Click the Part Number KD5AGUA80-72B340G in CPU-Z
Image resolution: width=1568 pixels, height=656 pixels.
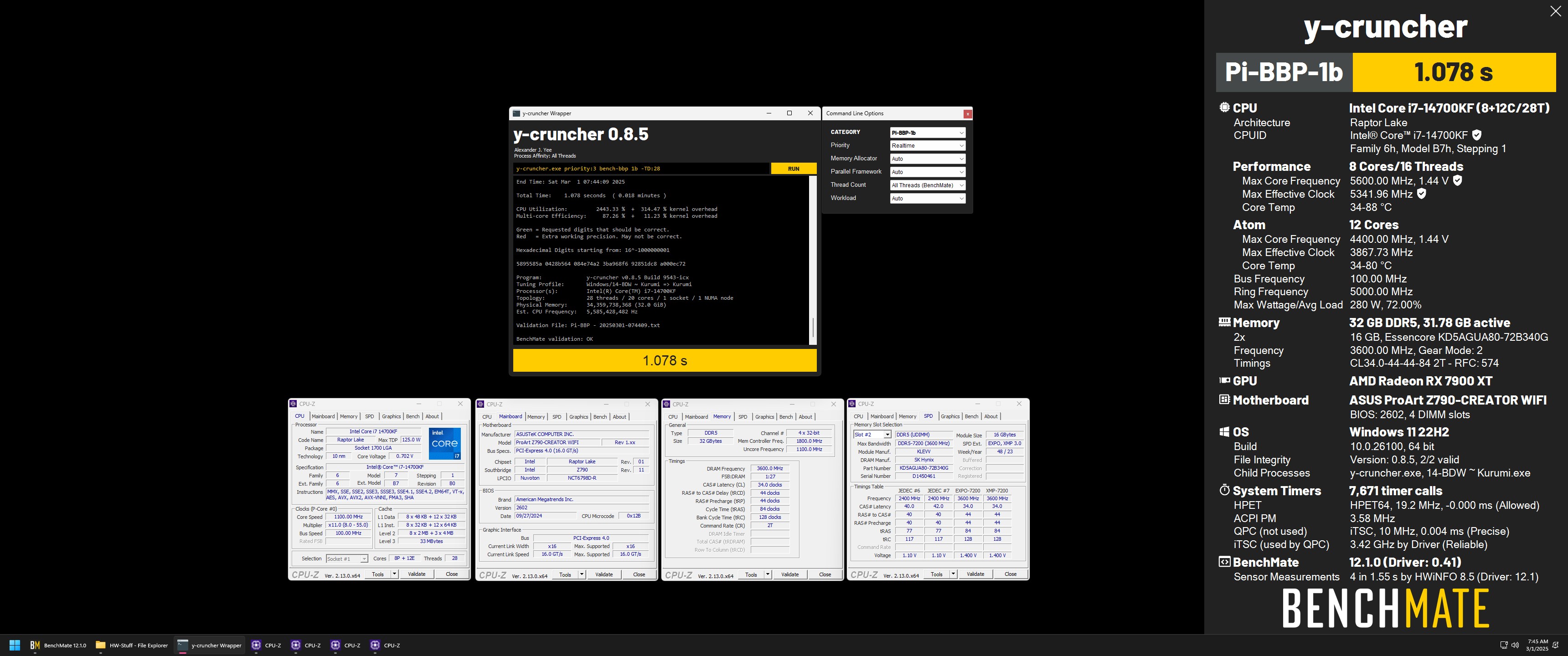[923, 468]
